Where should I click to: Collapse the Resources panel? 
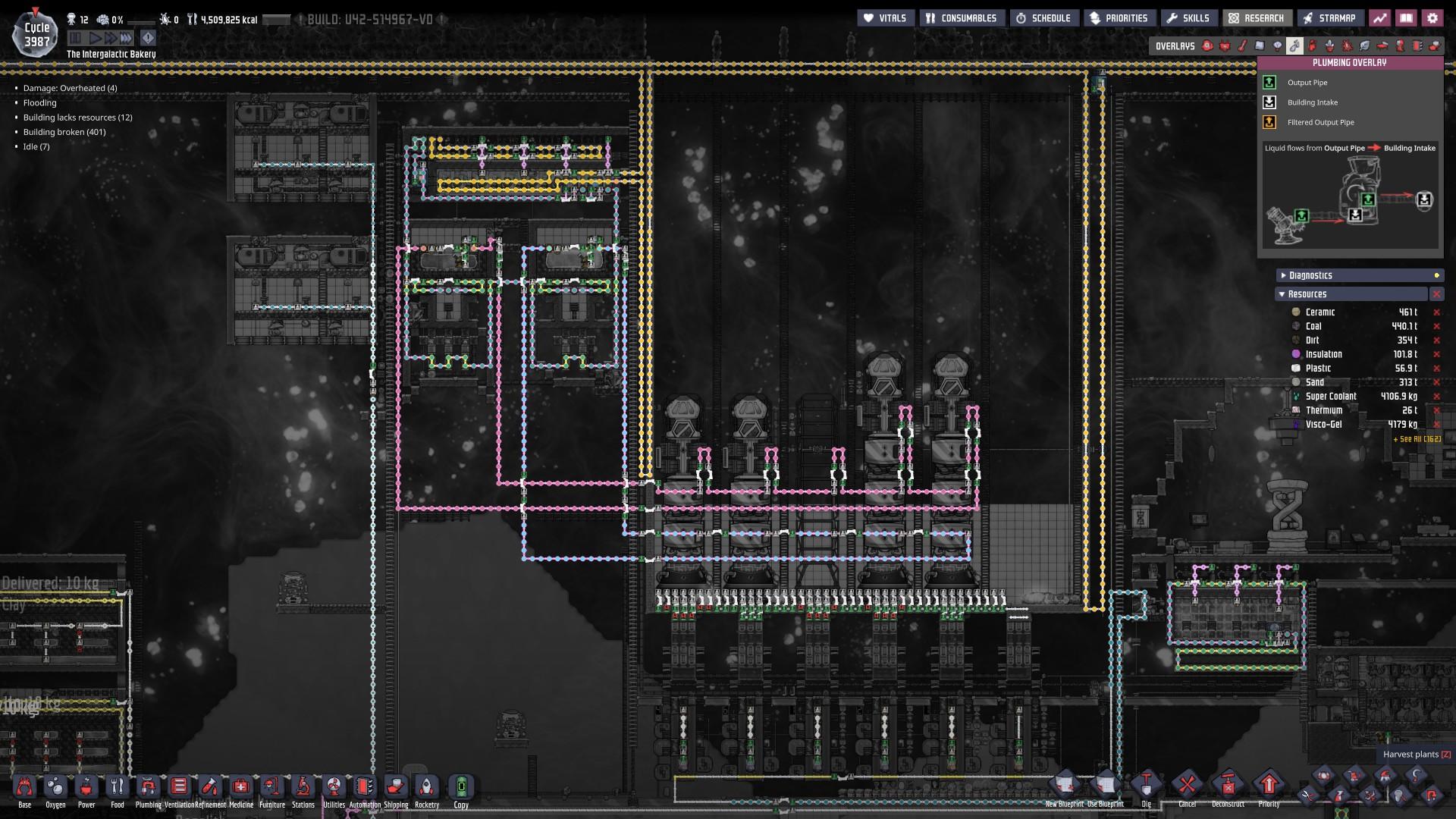[x=1307, y=294]
